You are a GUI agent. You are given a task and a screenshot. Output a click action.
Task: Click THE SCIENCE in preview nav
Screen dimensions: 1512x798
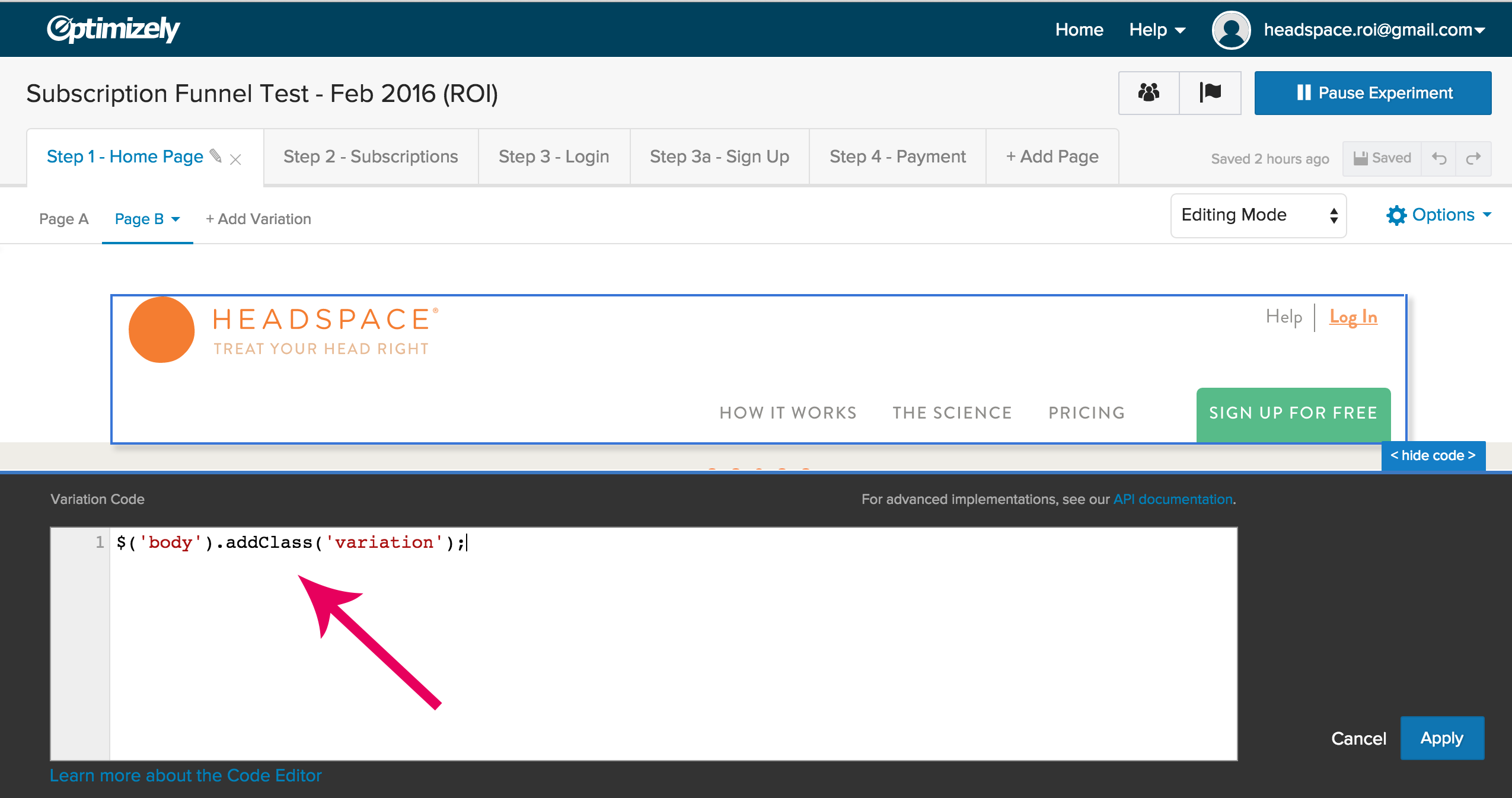[x=952, y=413]
